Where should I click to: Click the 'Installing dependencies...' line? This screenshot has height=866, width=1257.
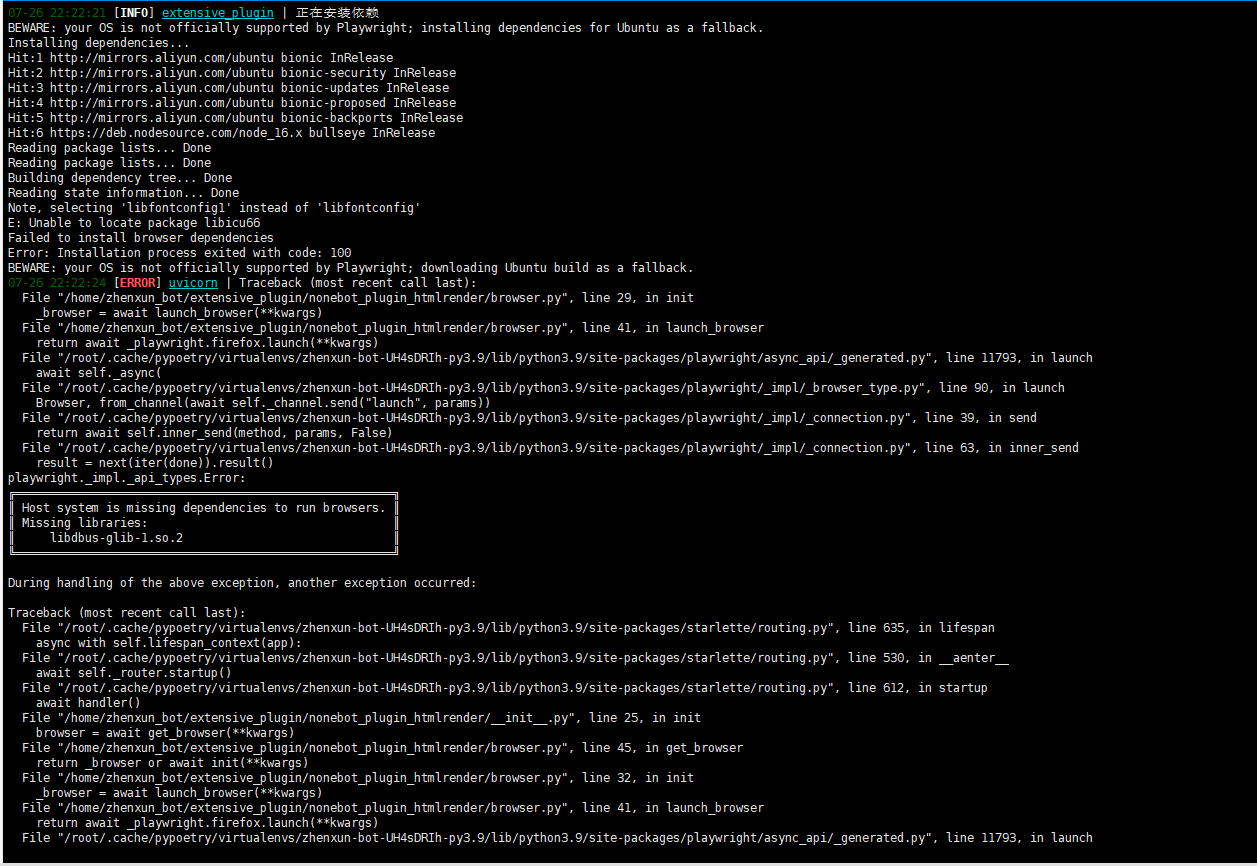point(98,43)
